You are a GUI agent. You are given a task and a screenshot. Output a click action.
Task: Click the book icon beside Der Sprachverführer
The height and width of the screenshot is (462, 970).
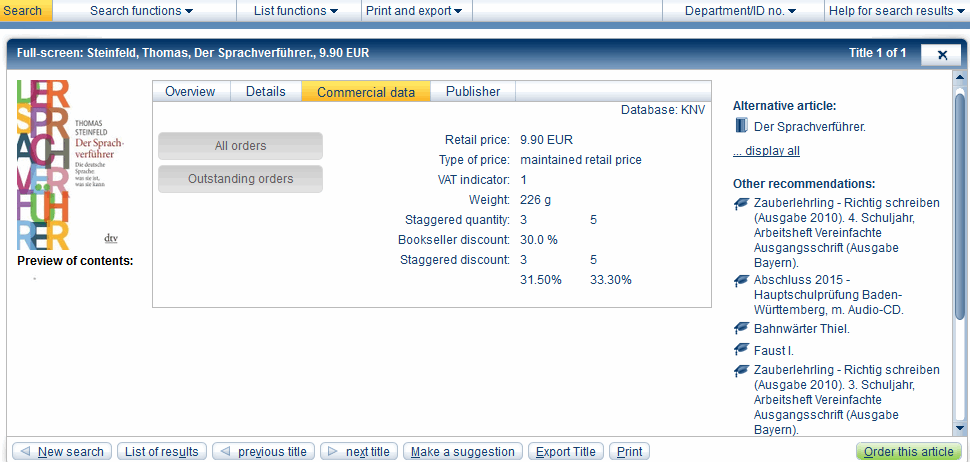point(741,126)
